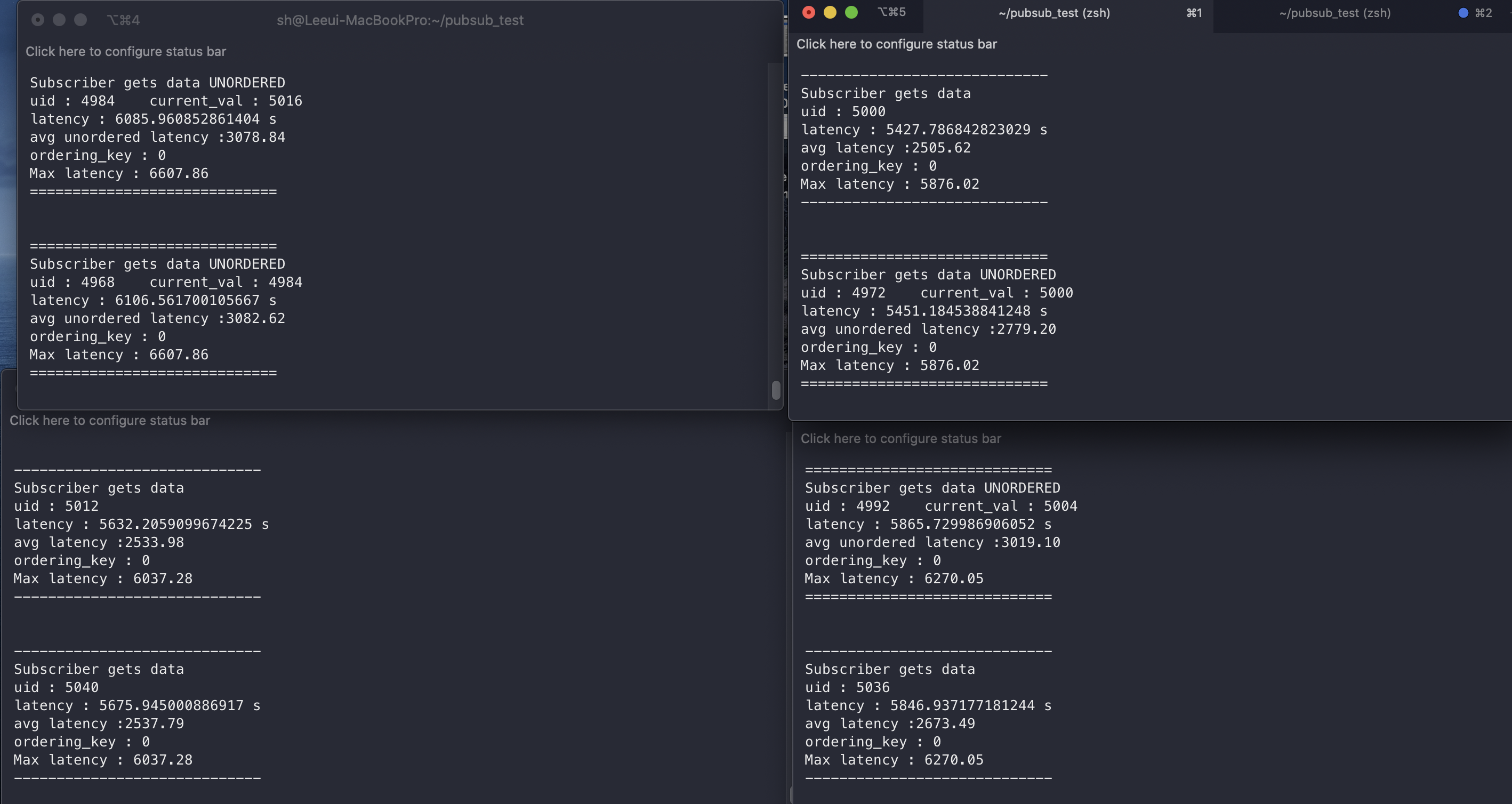
Task: Click 'Subscriber gets data' above uid 5040
Action: (x=99, y=669)
